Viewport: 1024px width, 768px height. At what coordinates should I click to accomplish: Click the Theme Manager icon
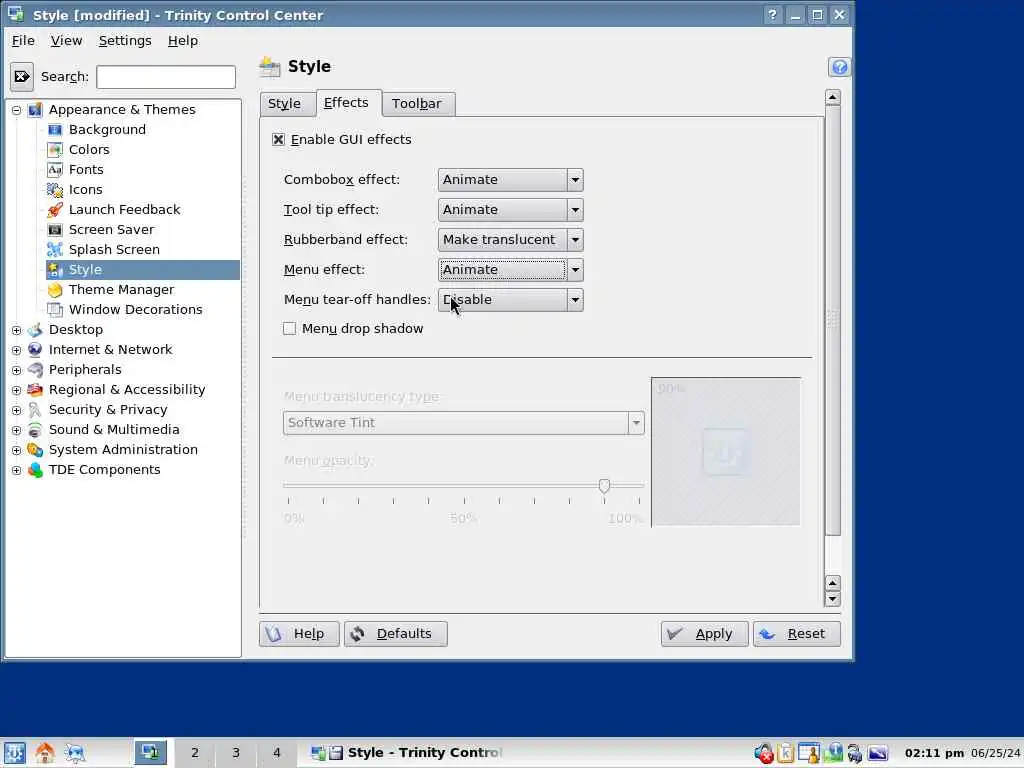pyautogui.click(x=55, y=290)
